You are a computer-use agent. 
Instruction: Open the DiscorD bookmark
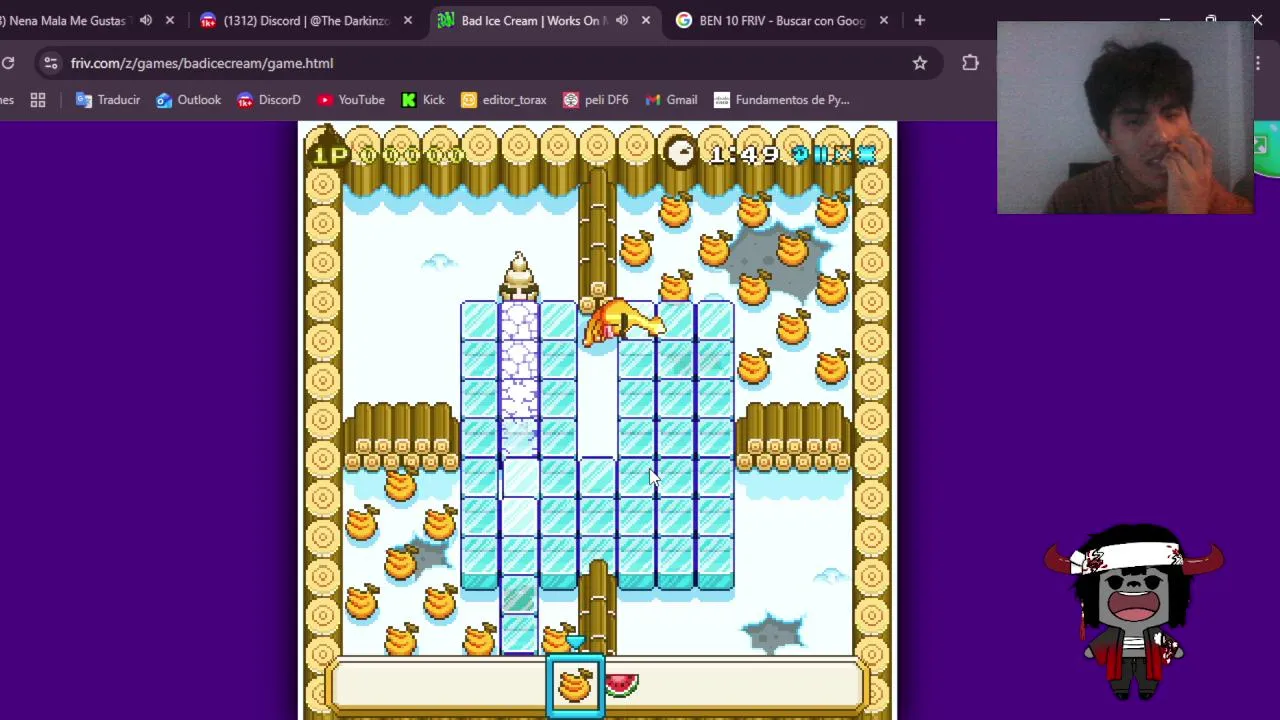[269, 100]
